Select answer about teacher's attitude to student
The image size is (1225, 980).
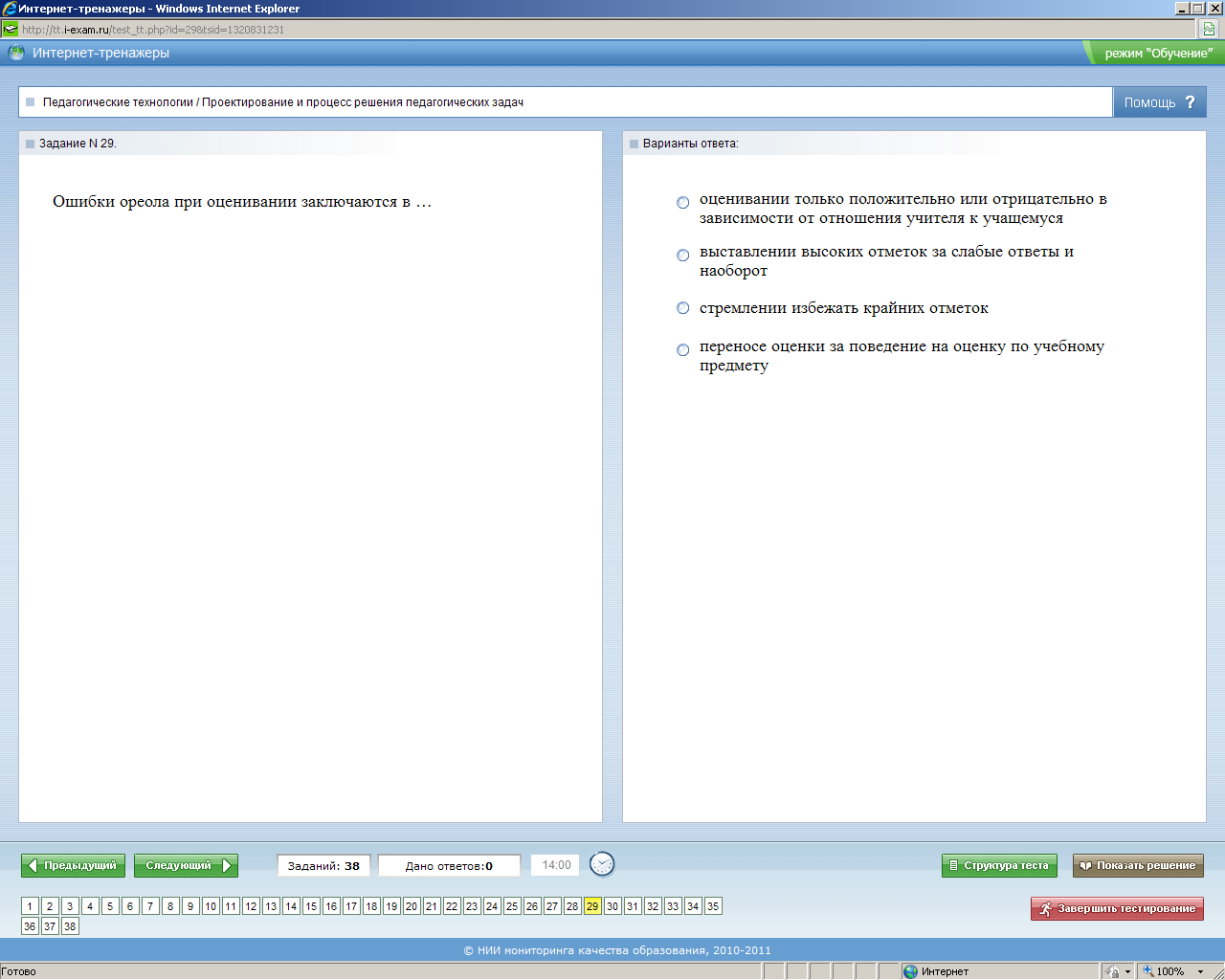[683, 203]
